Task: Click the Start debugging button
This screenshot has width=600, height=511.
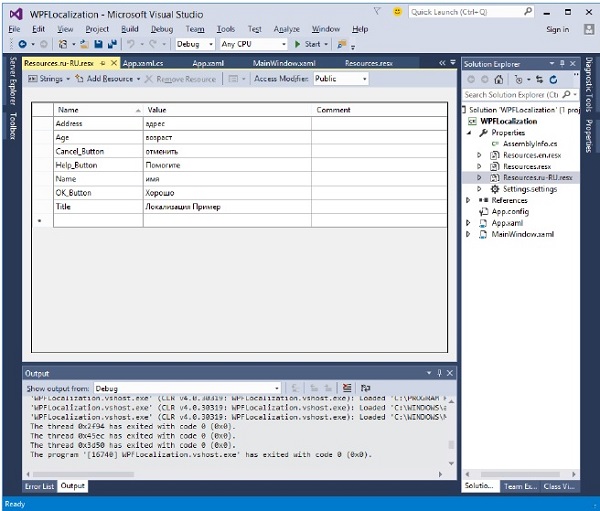Action: (305, 45)
